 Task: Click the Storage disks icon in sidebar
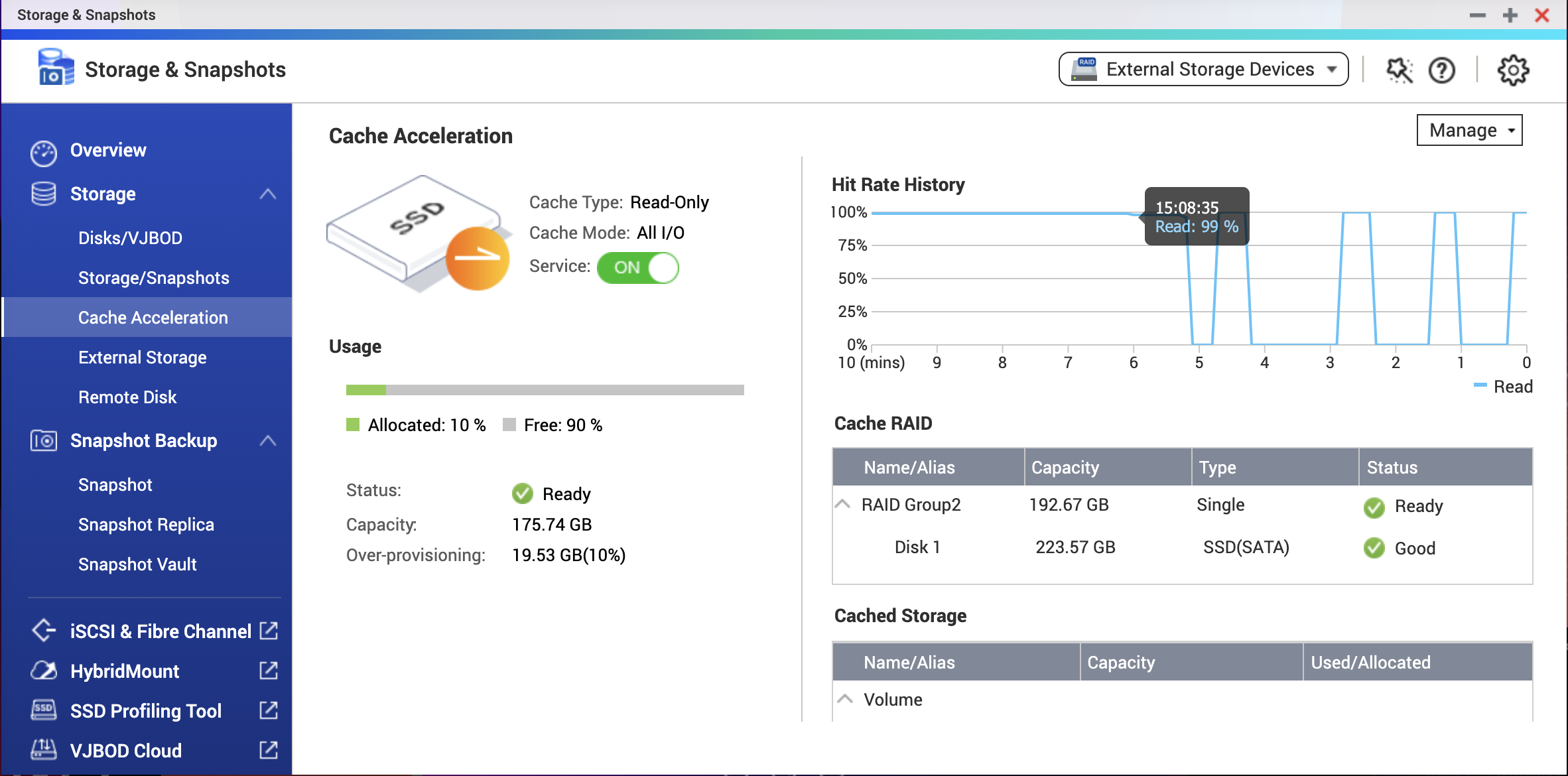42,194
